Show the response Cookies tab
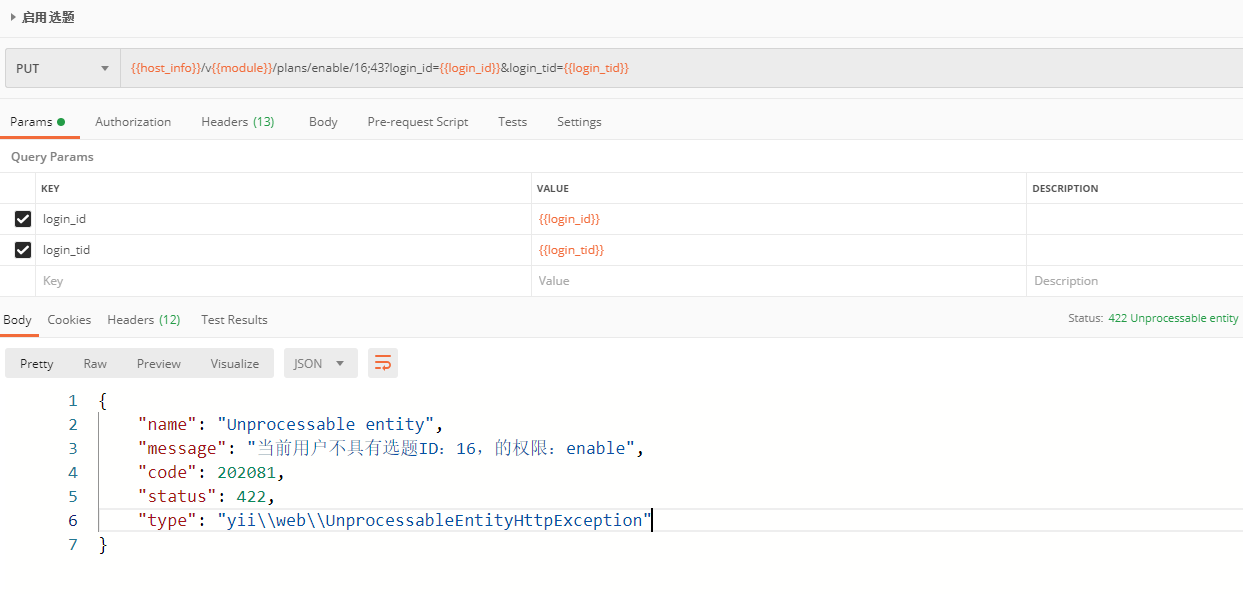 click(x=69, y=320)
